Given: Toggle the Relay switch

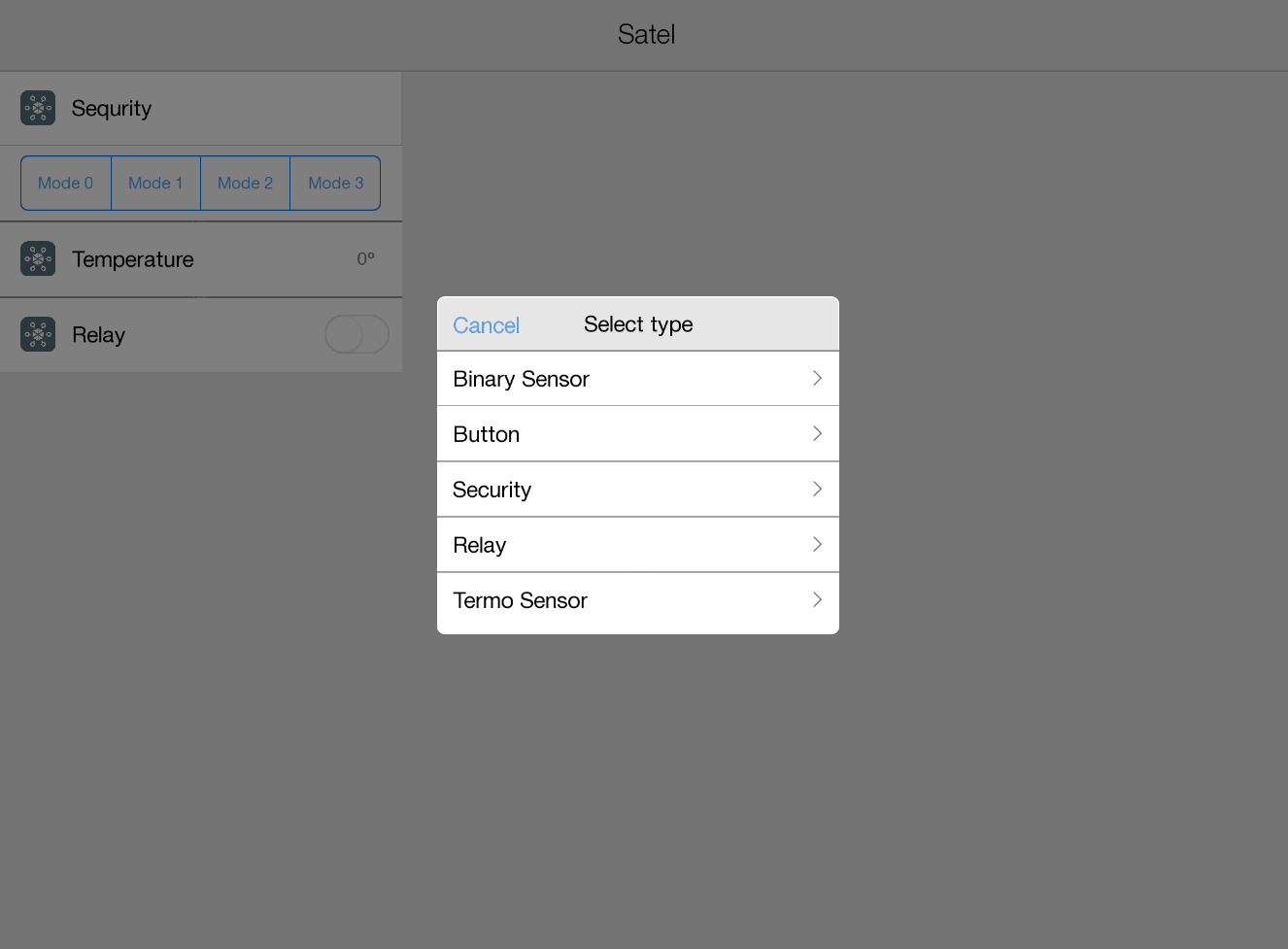Looking at the screenshot, I should (x=356, y=335).
